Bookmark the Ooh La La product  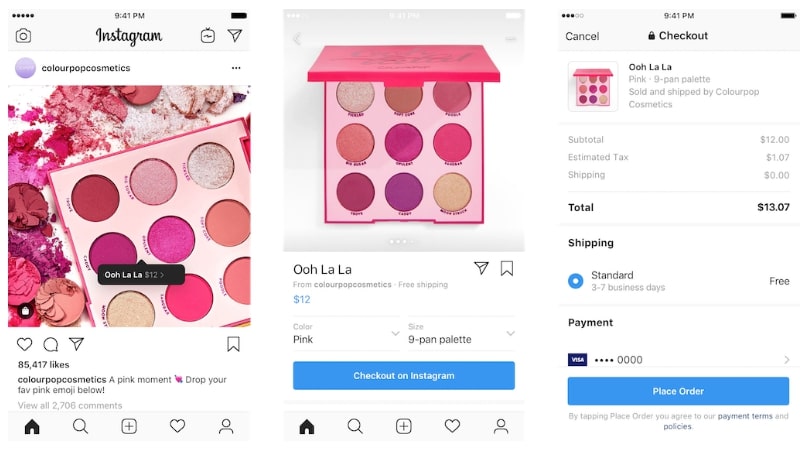point(507,268)
